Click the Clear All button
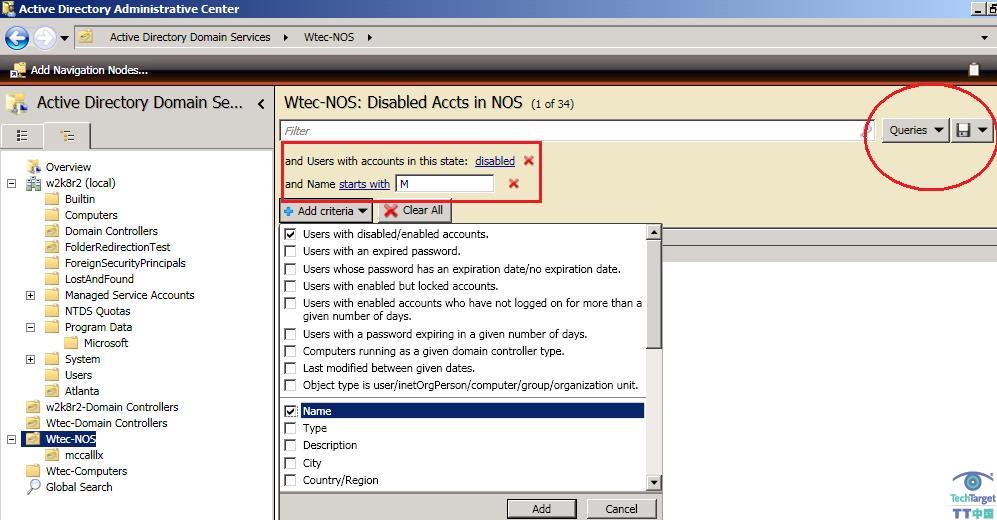Image resolution: width=997 pixels, height=520 pixels. pyautogui.click(x=414, y=210)
